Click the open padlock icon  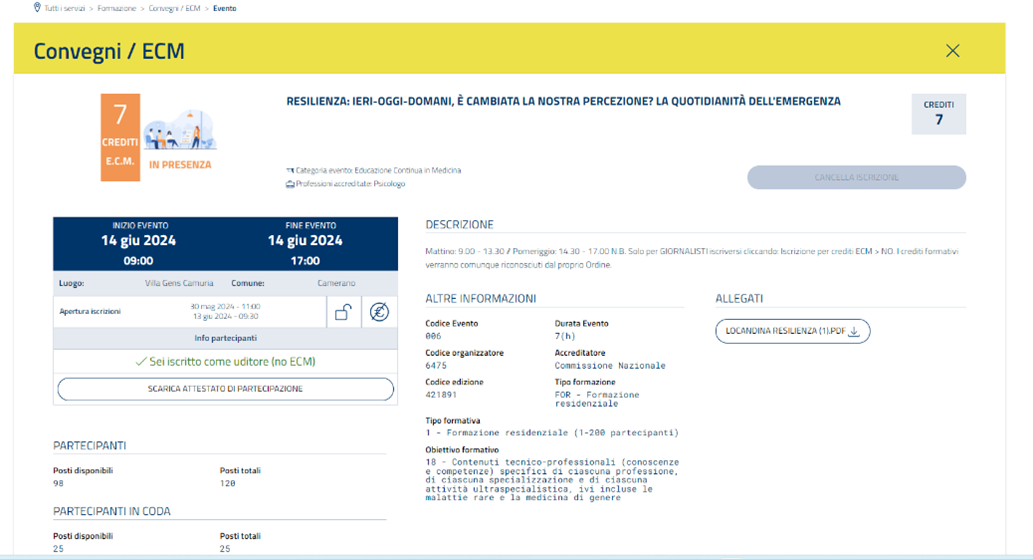(x=343, y=312)
